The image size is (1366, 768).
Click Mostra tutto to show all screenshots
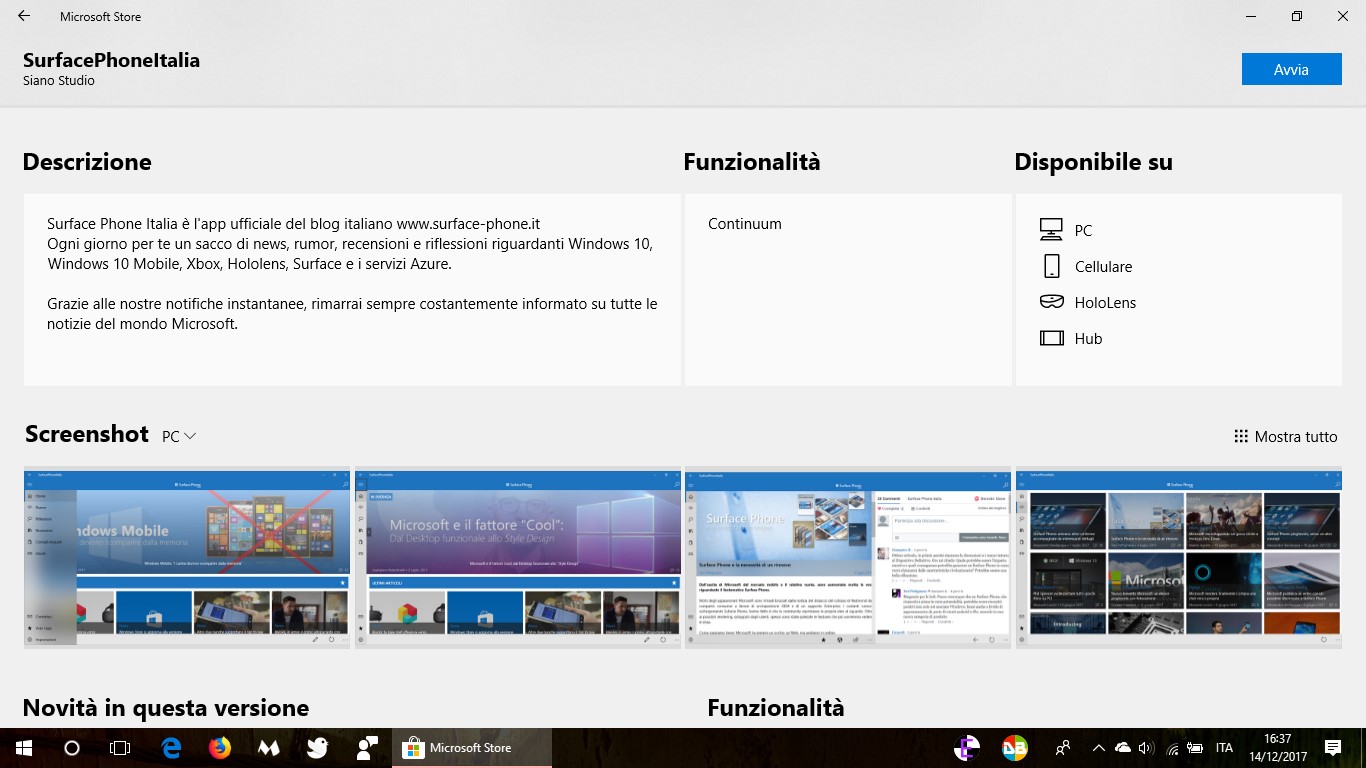1285,436
